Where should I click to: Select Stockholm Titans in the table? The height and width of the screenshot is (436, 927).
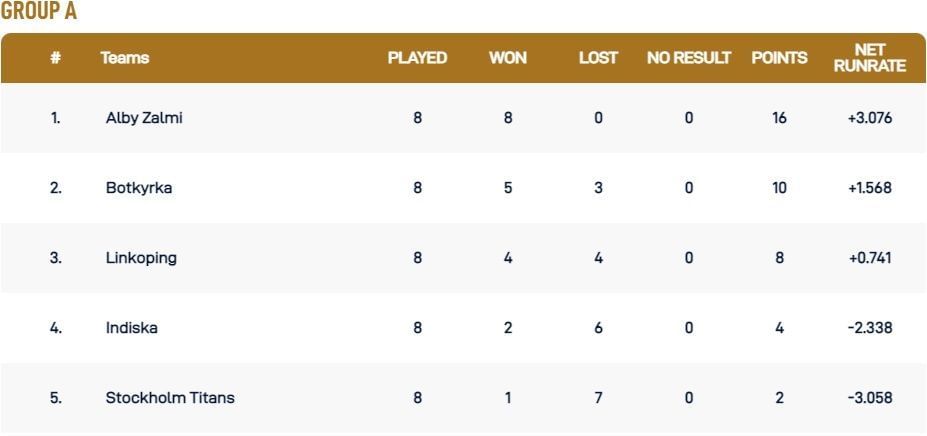[x=170, y=398]
